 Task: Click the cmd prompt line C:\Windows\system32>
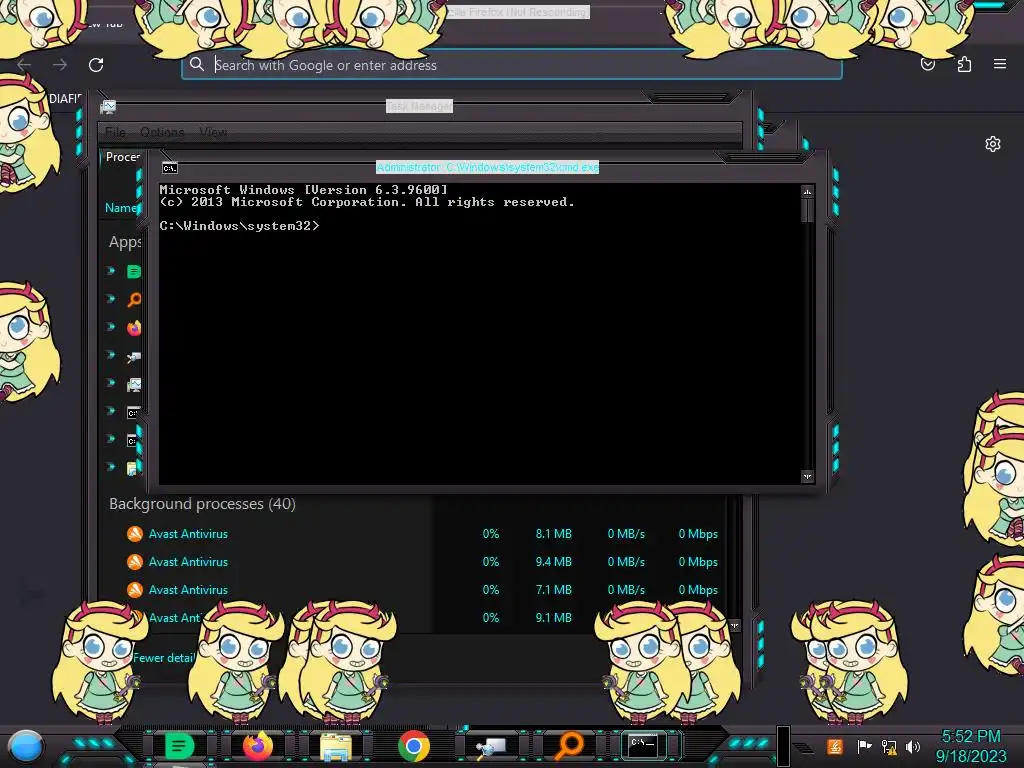tap(239, 225)
